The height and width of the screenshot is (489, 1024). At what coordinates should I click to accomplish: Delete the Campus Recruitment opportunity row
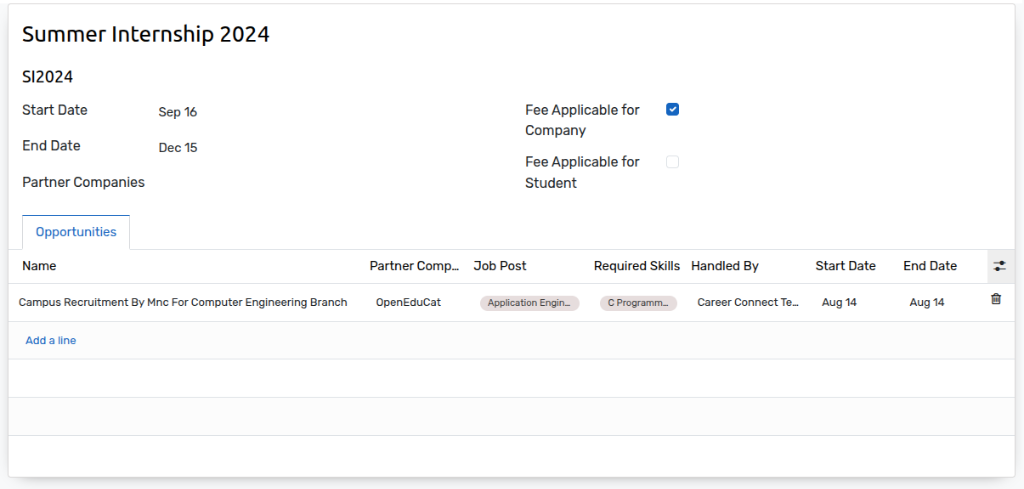[995, 299]
